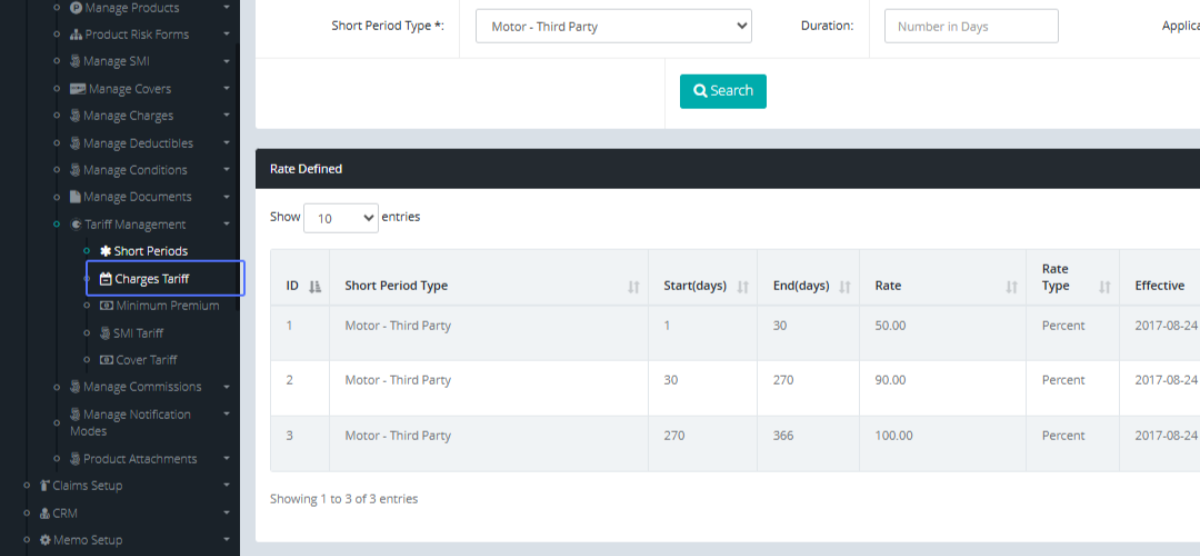
Task: Change the Show entries count dropdown
Action: (x=340, y=218)
